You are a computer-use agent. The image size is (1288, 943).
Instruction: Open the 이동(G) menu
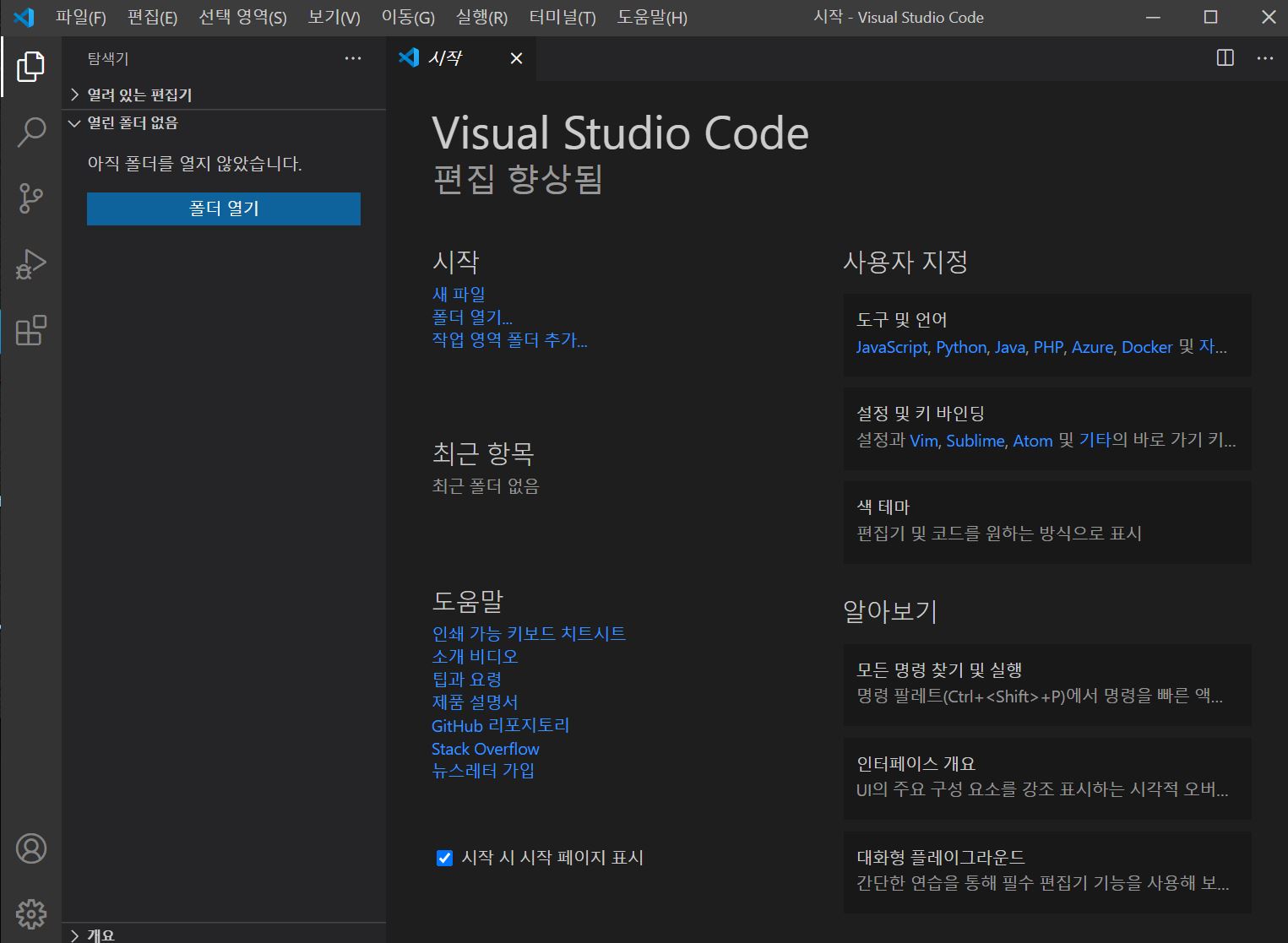(x=408, y=17)
